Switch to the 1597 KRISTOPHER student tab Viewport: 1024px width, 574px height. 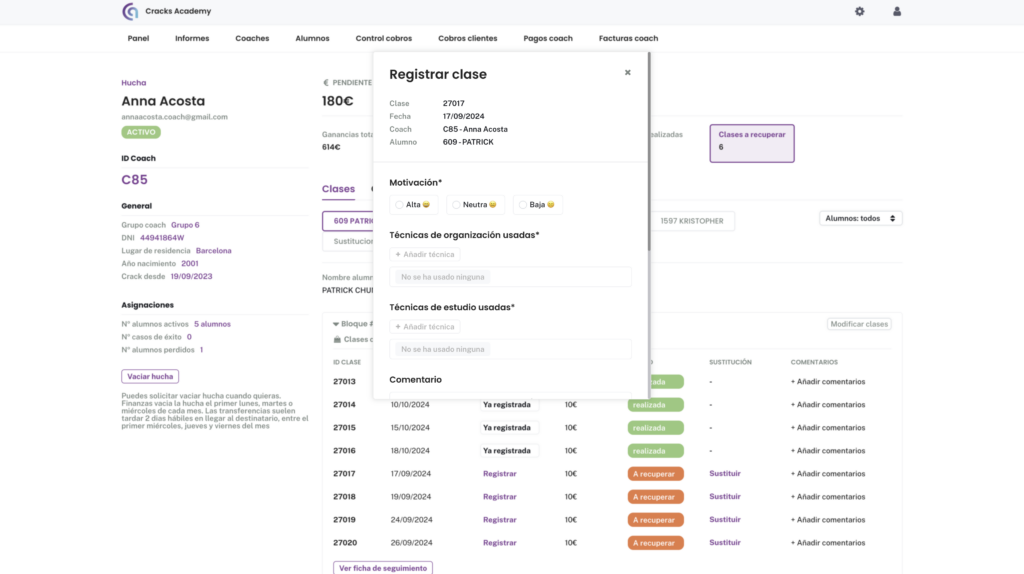(x=692, y=221)
